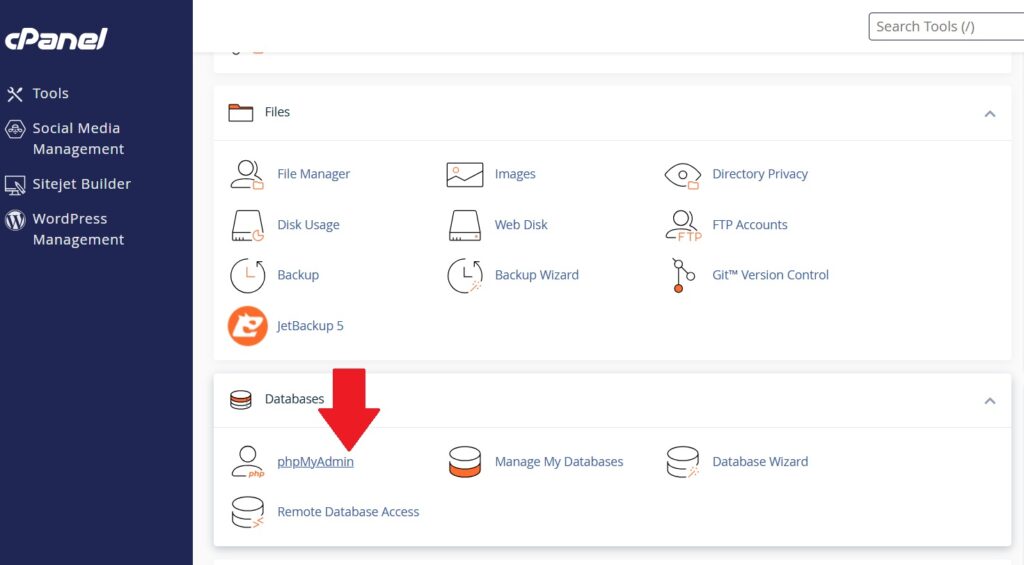Click the Tools wrench icon in sidebar
The width and height of the screenshot is (1024, 565).
(15, 94)
